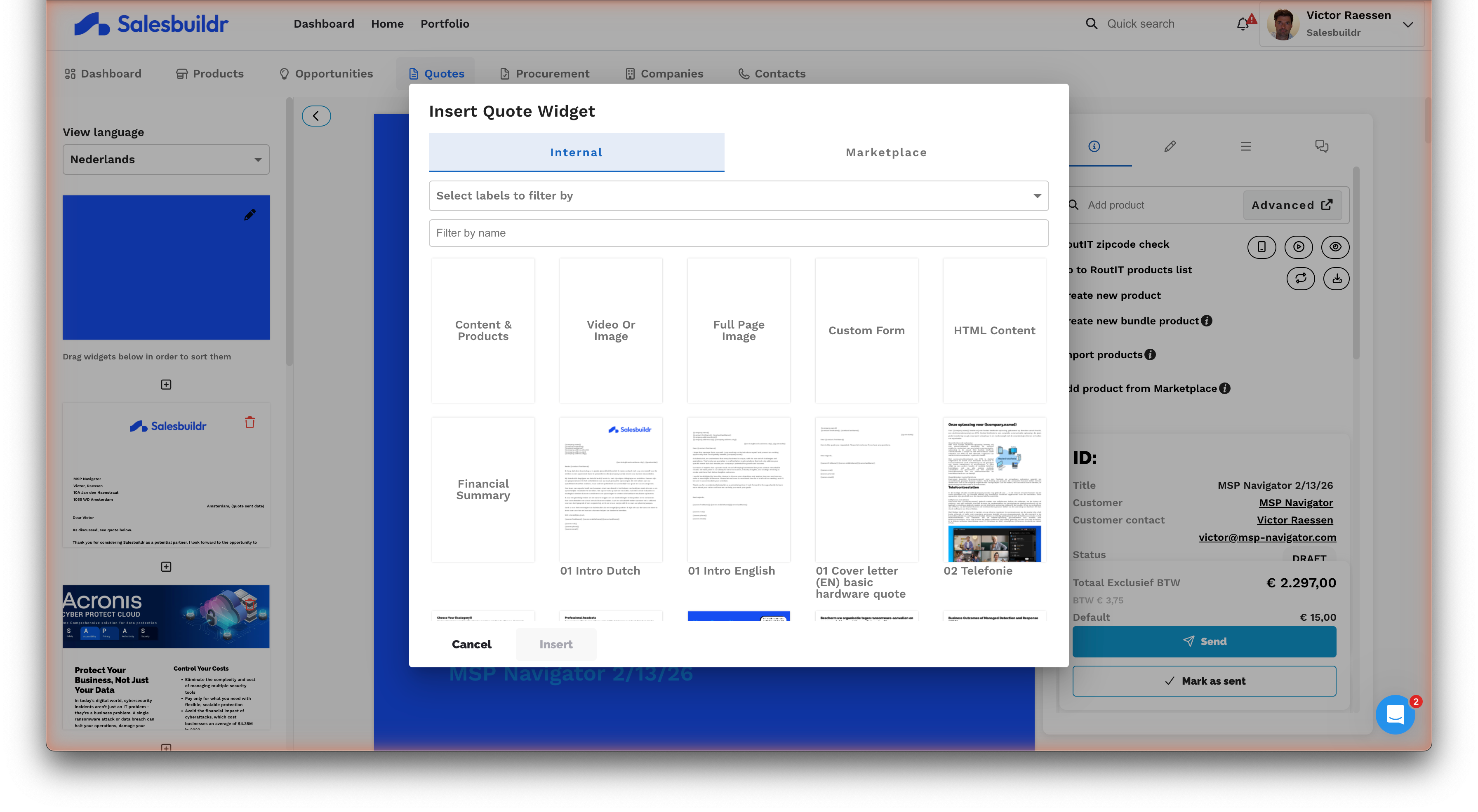The width and height of the screenshot is (1478, 812).
Task: Click the Dashboard tab with the grid icon
Action: tap(103, 73)
